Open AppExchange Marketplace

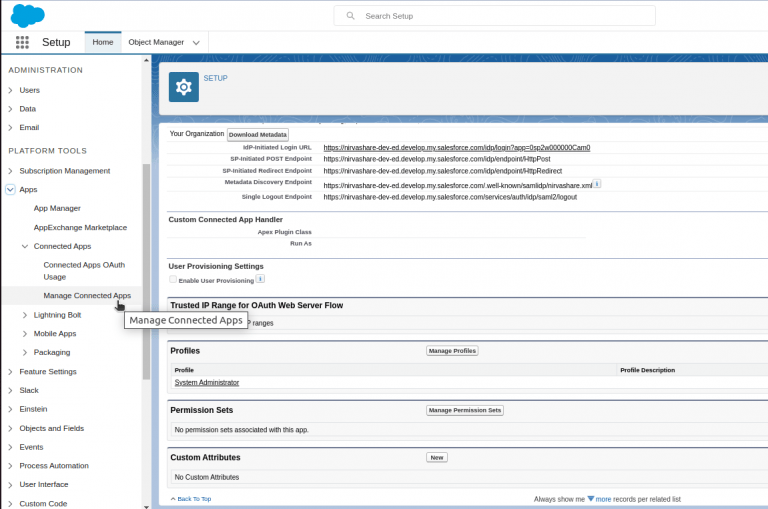point(80,227)
